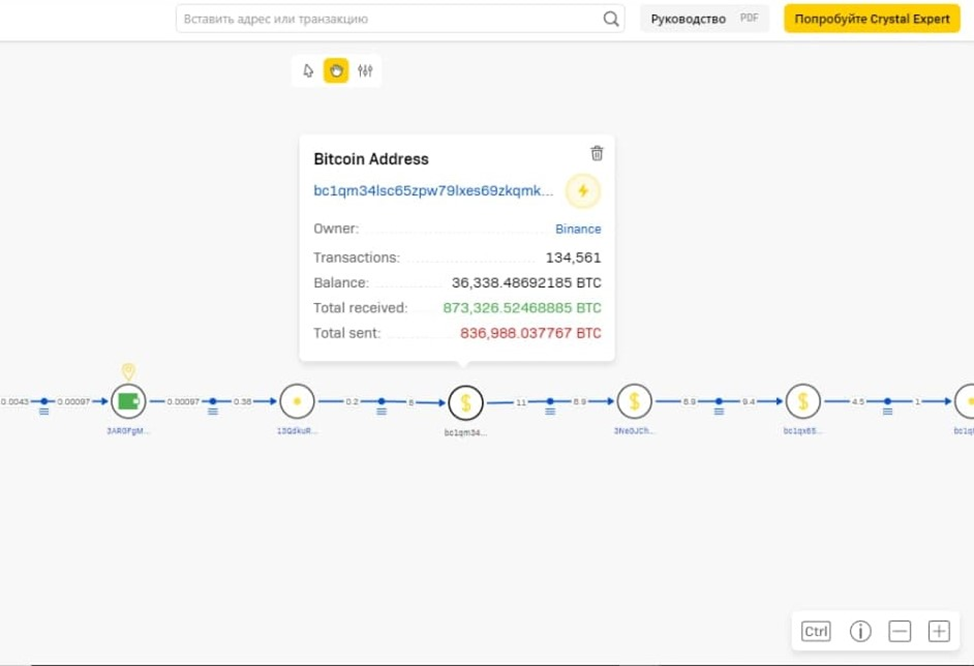Click transaction dot between 4.5 and 1
The height and width of the screenshot is (666, 974).
pyautogui.click(x=888, y=401)
